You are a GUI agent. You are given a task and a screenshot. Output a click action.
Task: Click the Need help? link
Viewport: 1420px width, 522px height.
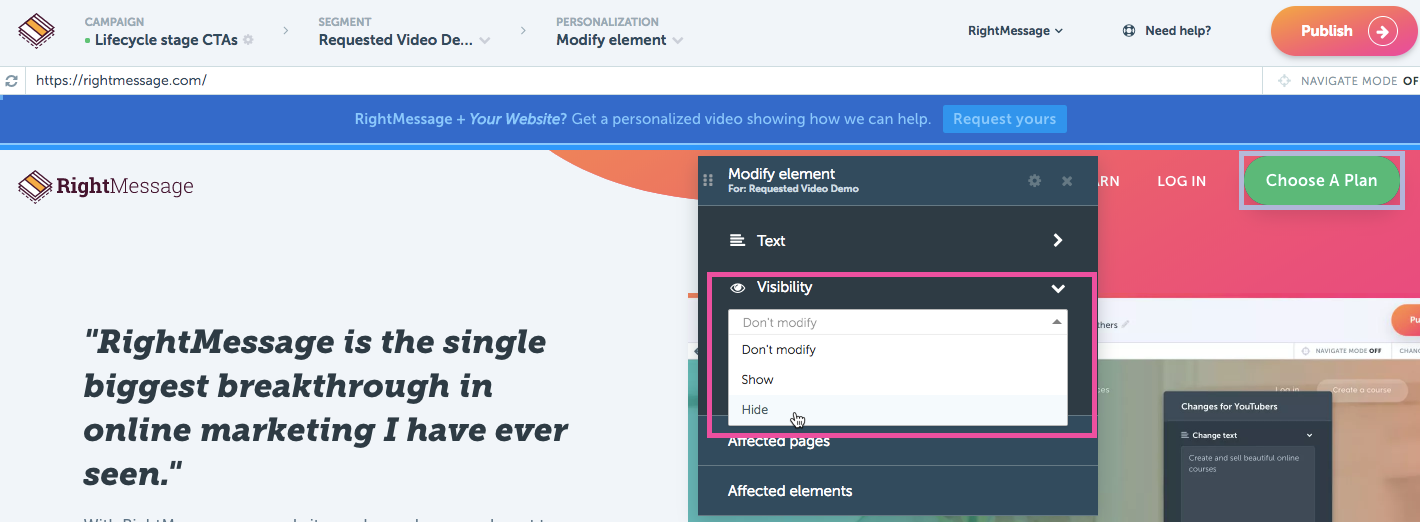(1178, 31)
